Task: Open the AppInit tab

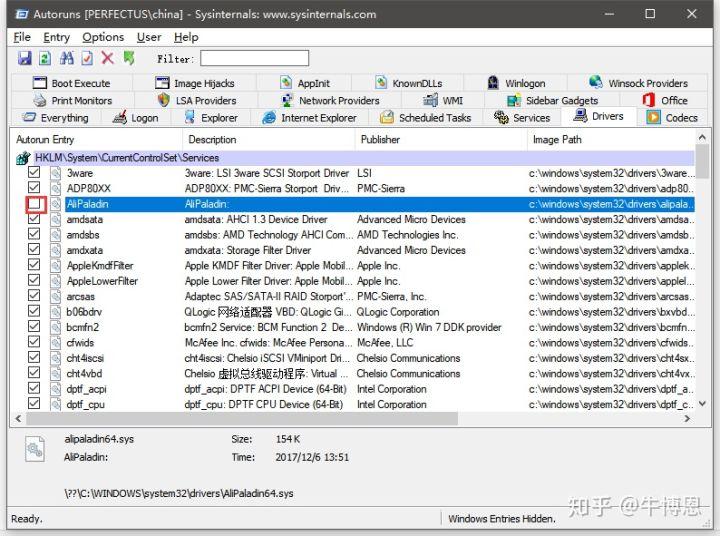Action: [x=305, y=83]
